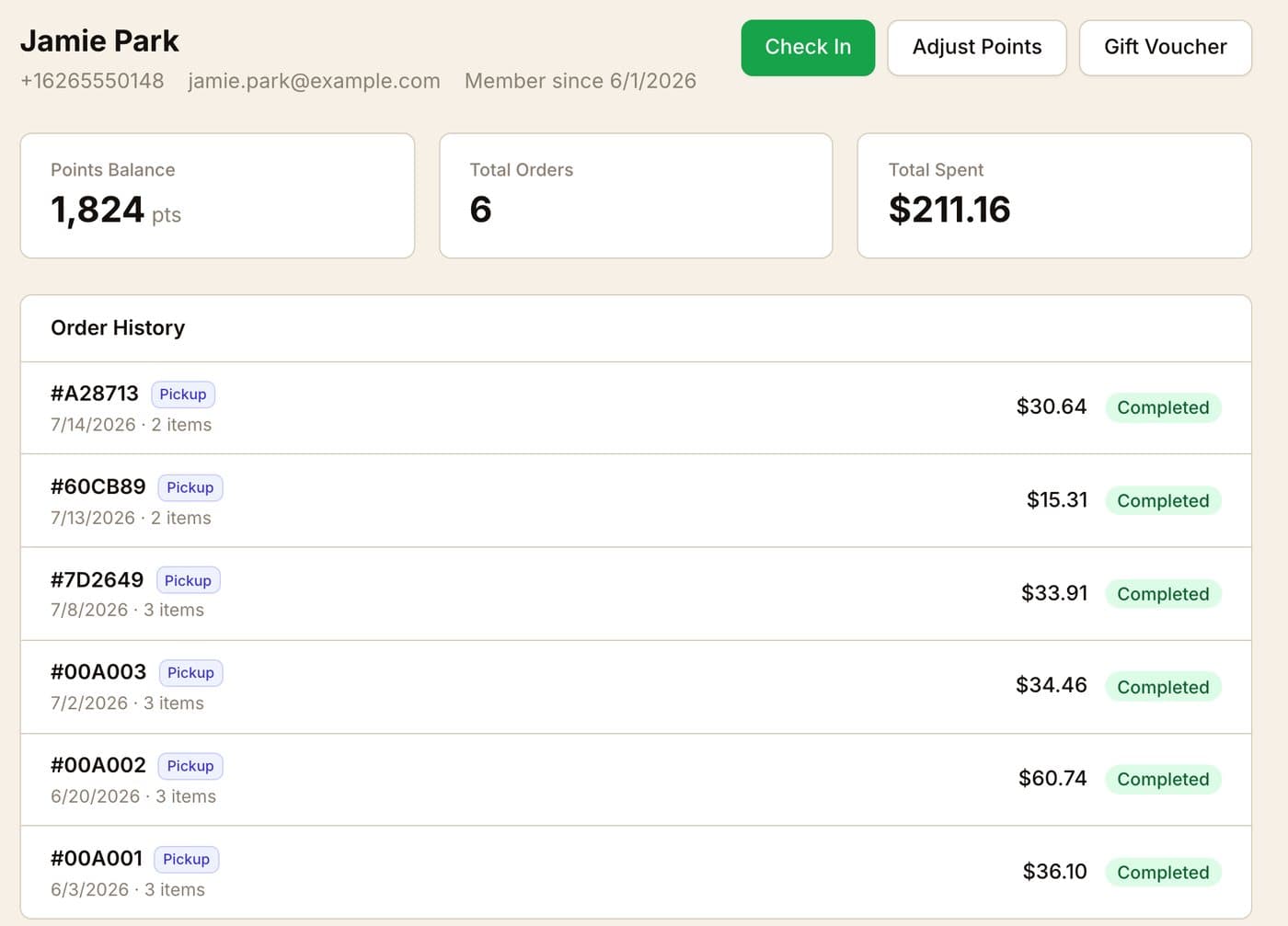Click the $36.10 order amount
1288x926 pixels.
point(1055,871)
